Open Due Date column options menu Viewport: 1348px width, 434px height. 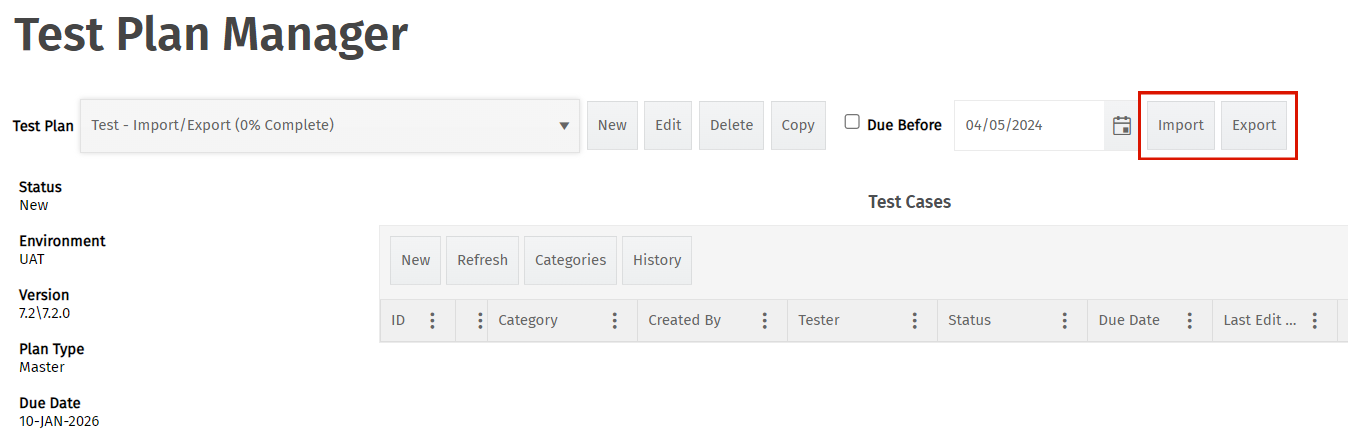[1190, 321]
